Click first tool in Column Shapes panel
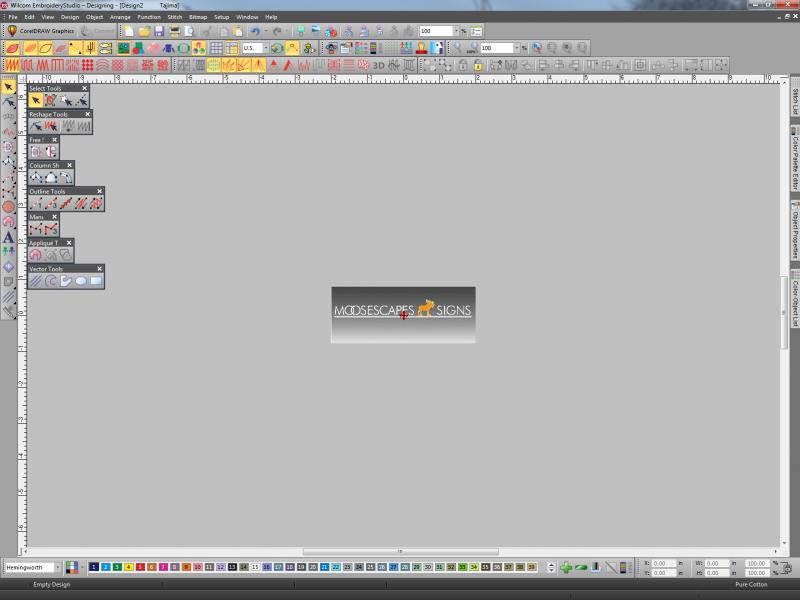 coord(36,178)
